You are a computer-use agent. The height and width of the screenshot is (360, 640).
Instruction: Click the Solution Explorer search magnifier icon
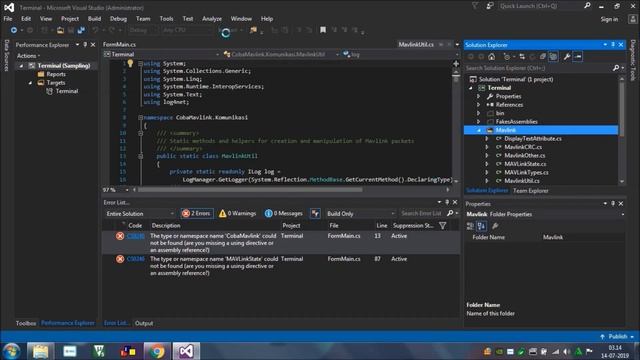pos(616,68)
